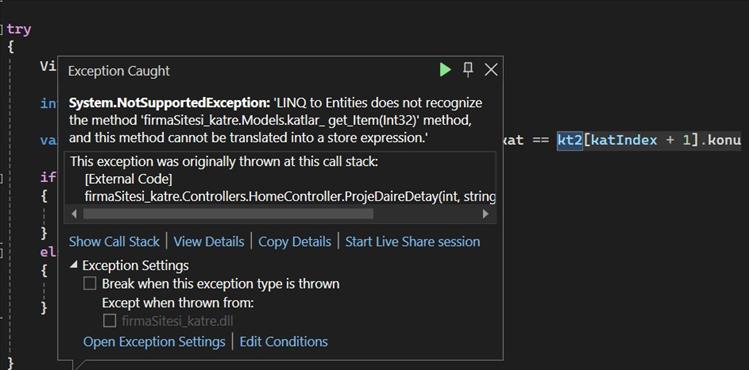
Task: Enable Break when this exception type is thrown
Action: click(90, 284)
